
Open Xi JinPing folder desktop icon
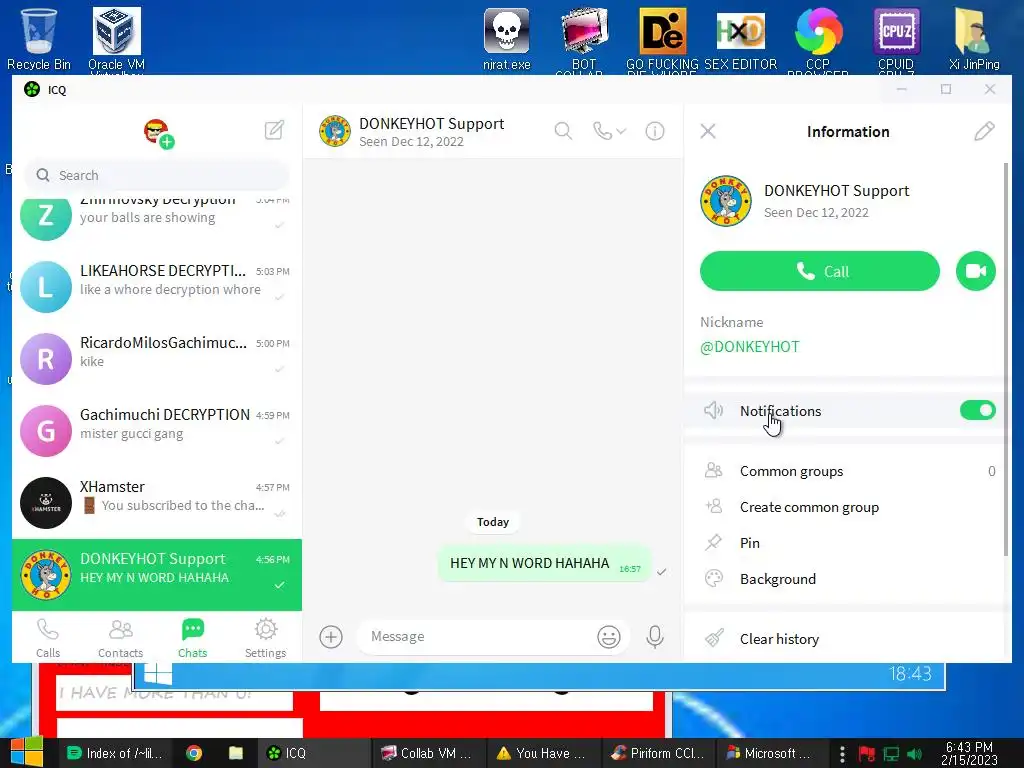(974, 38)
